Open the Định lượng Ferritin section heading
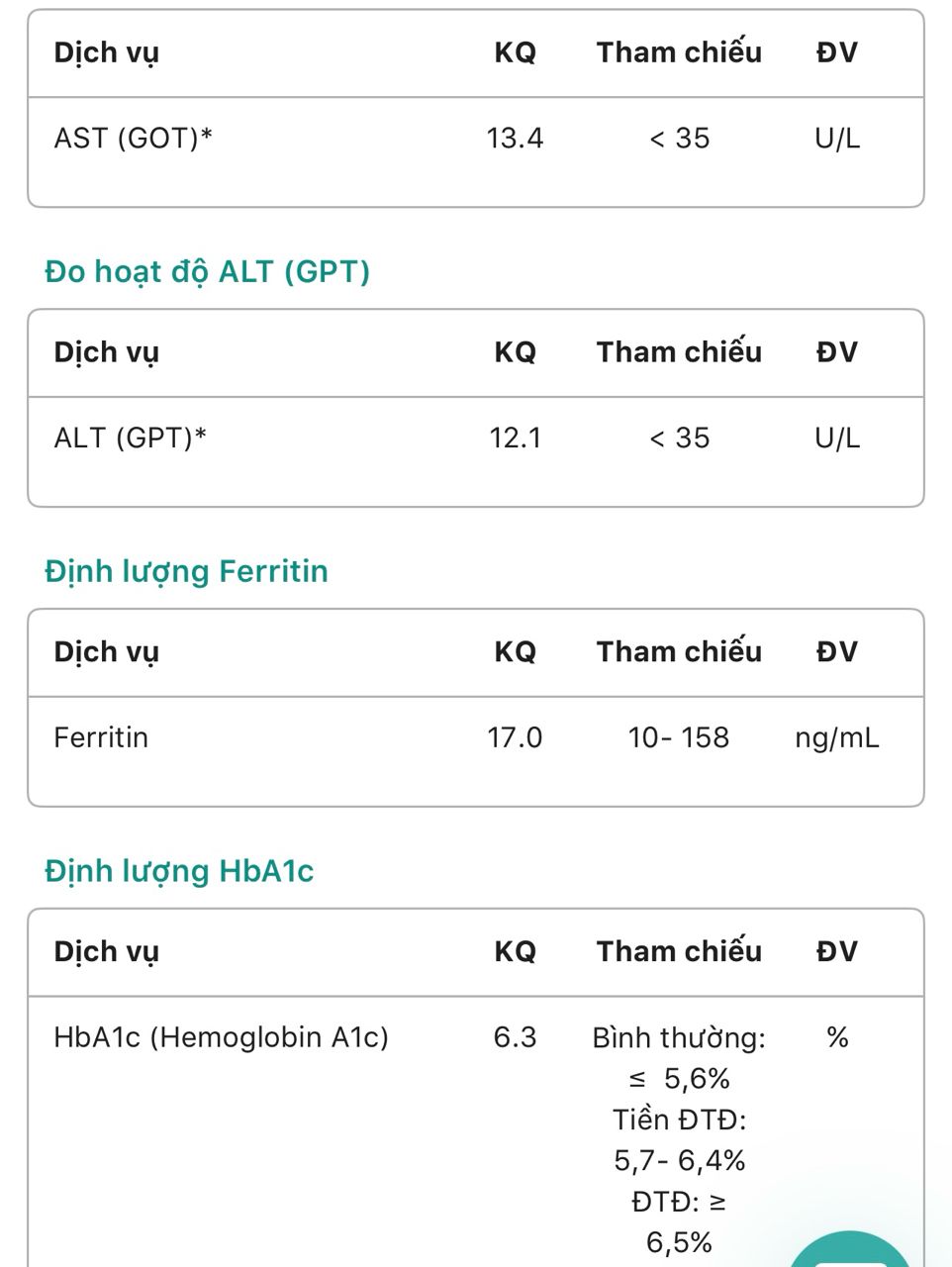The height and width of the screenshot is (1267, 952). [186, 571]
